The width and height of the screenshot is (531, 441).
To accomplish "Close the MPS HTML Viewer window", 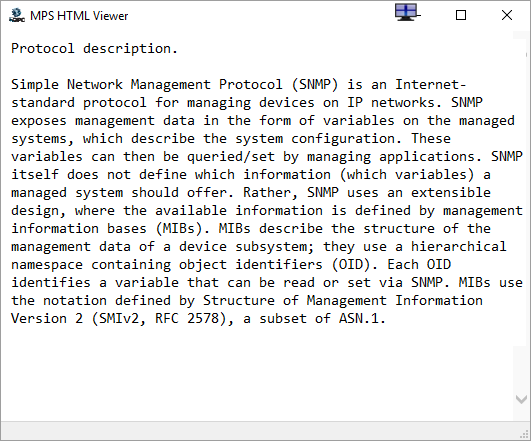I will click(507, 15).
